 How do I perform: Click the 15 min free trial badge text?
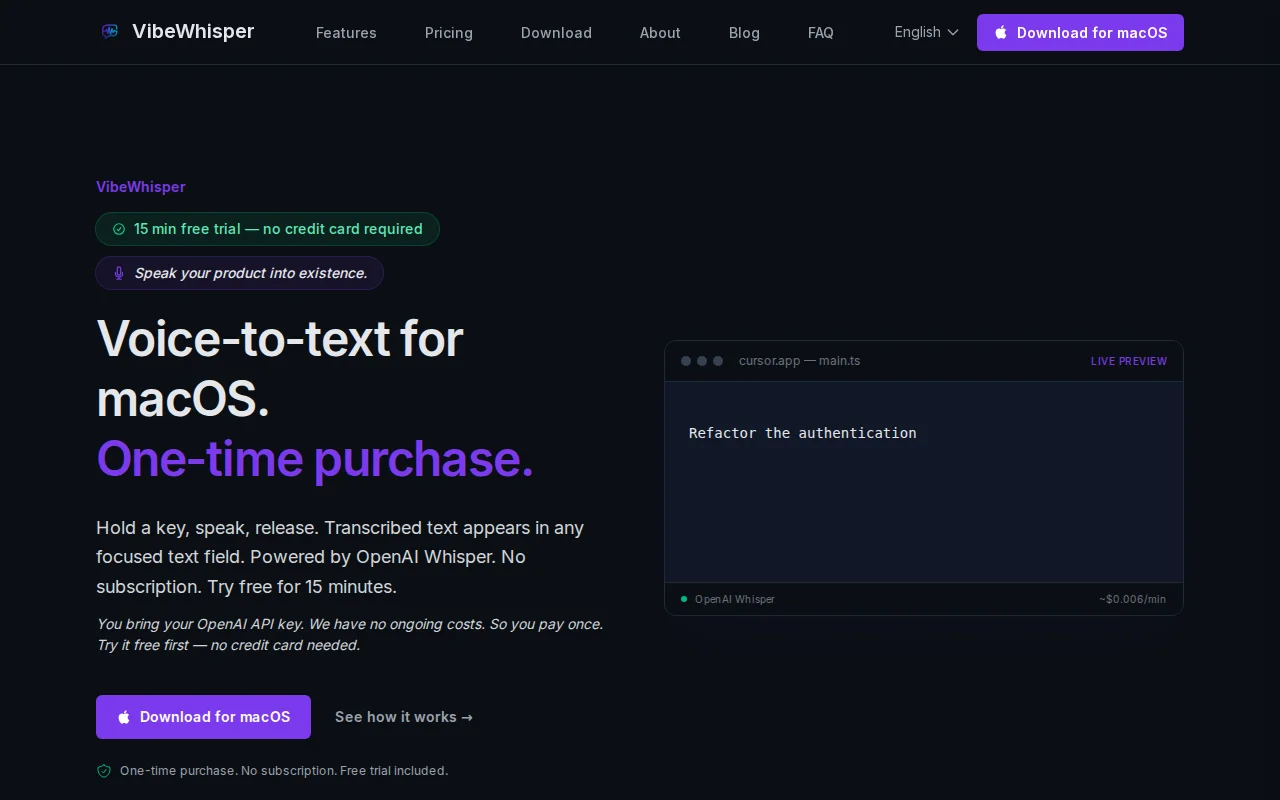(278, 229)
